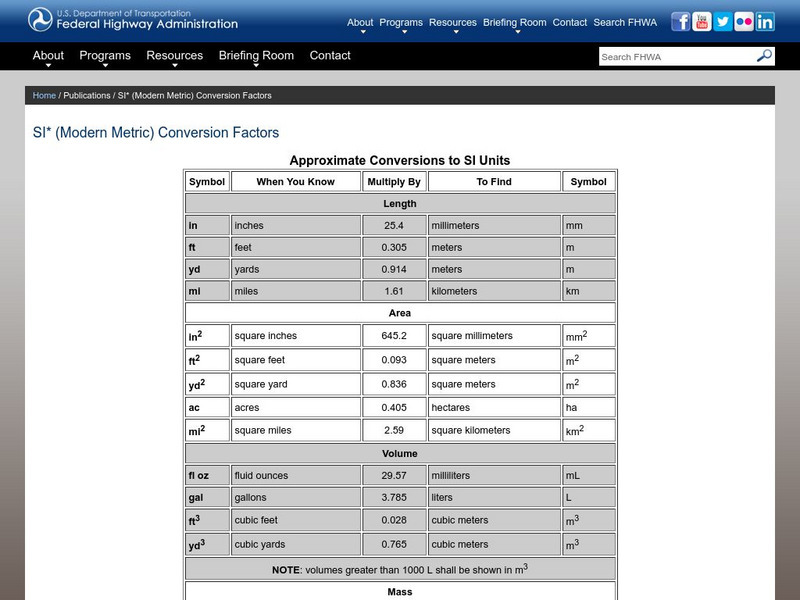
Task: Click the Length section header row
Action: (x=400, y=204)
